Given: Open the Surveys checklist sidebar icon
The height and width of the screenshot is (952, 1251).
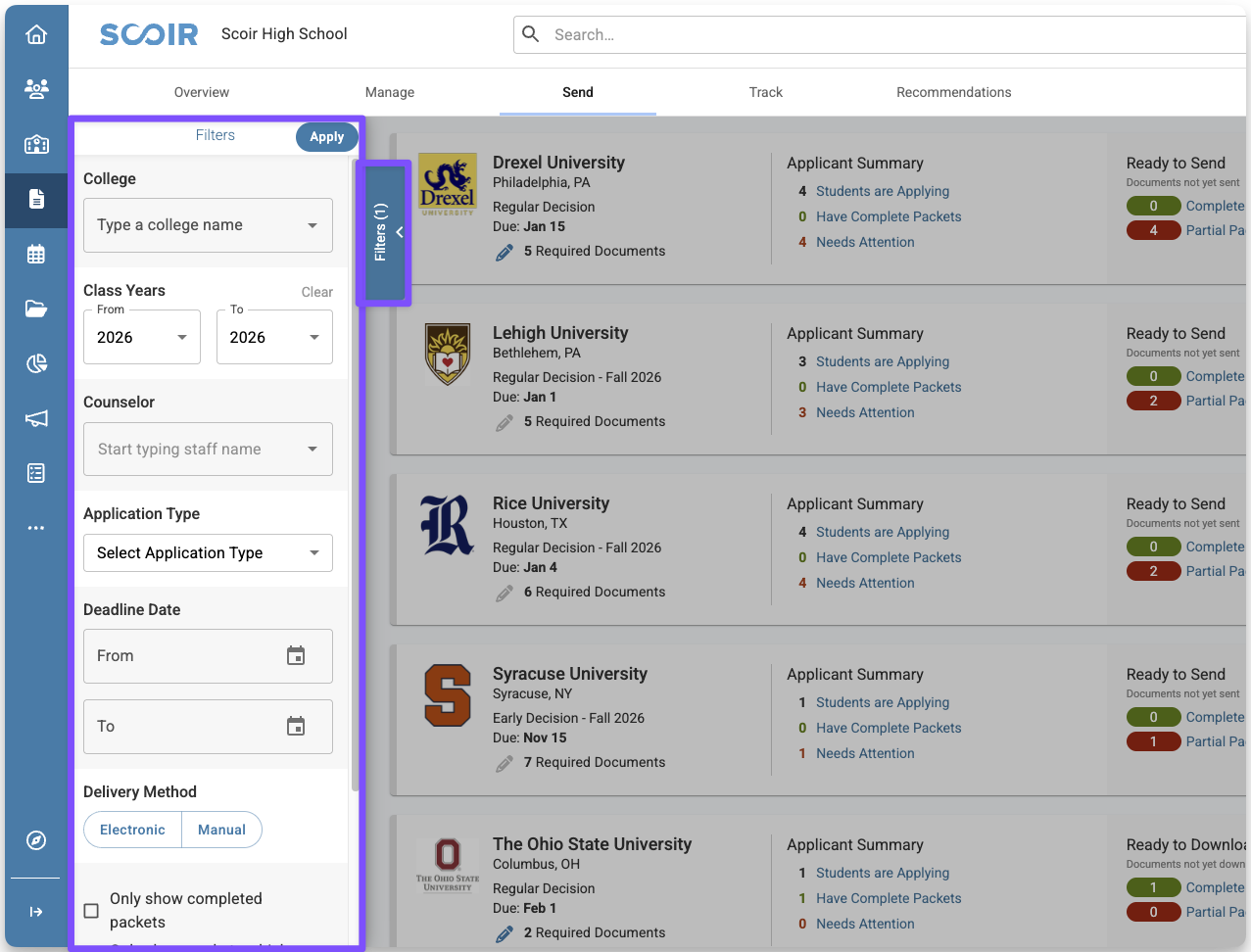Looking at the screenshot, I should [x=36, y=473].
